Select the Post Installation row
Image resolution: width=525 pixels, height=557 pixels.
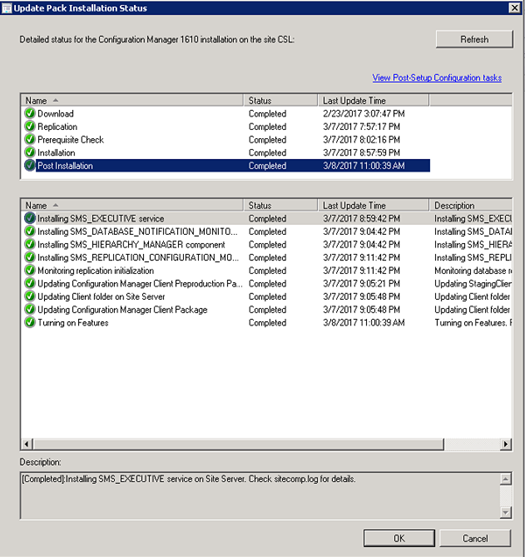pos(226,166)
